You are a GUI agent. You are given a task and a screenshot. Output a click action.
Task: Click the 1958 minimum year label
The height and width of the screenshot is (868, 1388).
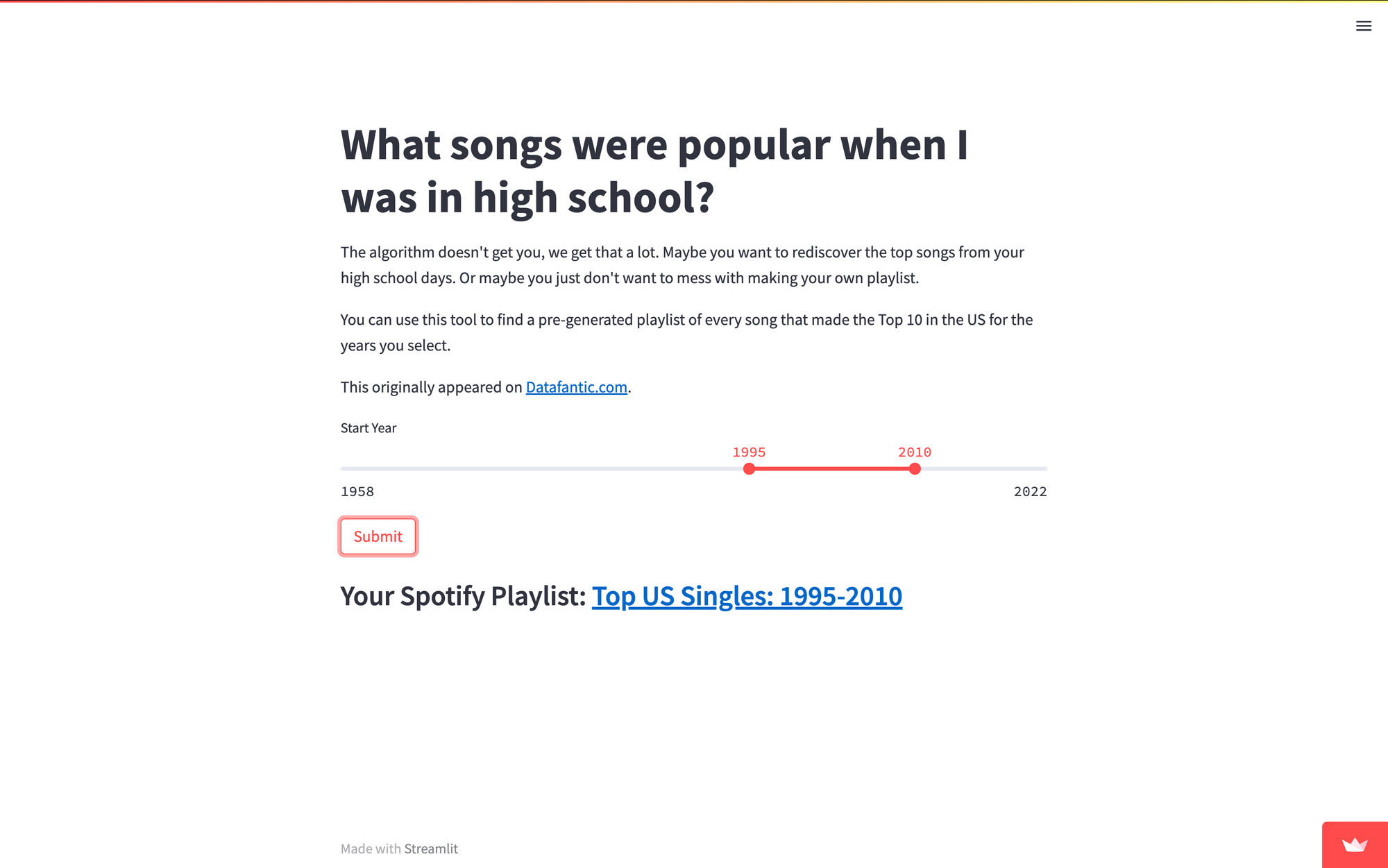(357, 491)
